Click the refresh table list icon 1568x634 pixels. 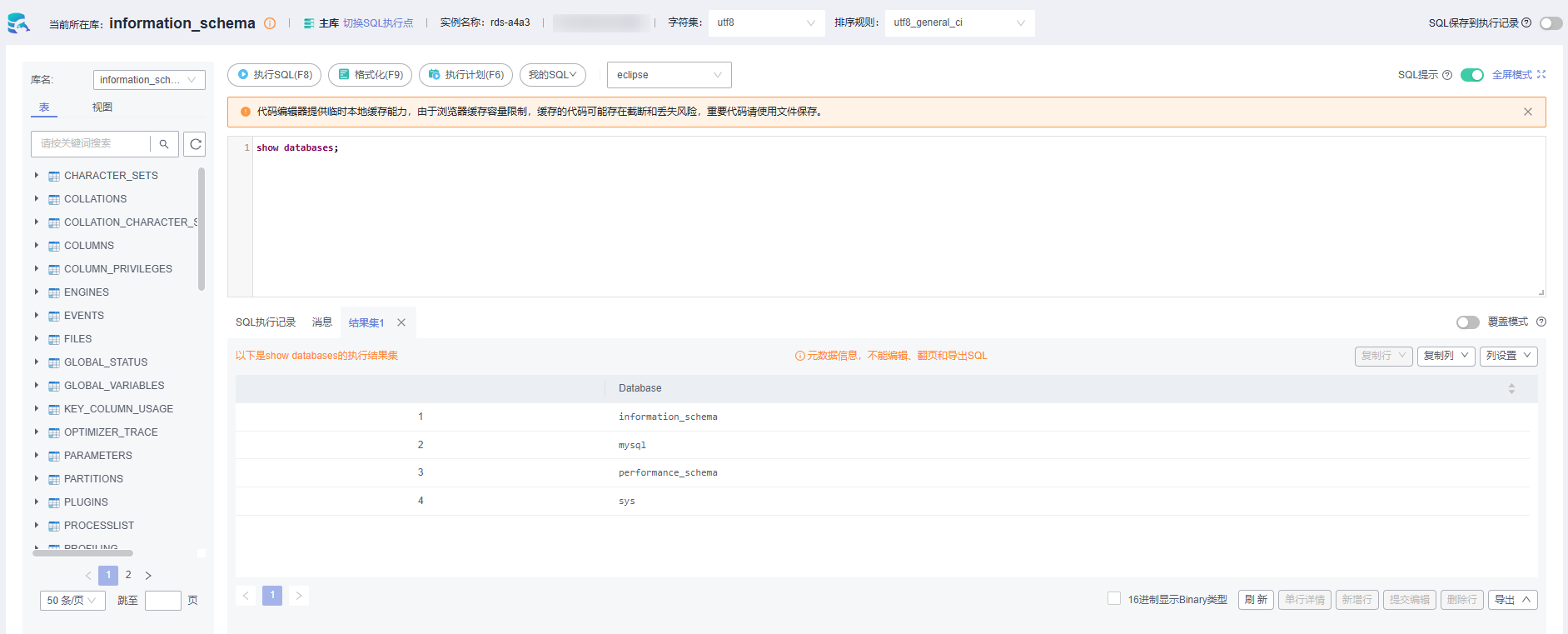click(195, 144)
